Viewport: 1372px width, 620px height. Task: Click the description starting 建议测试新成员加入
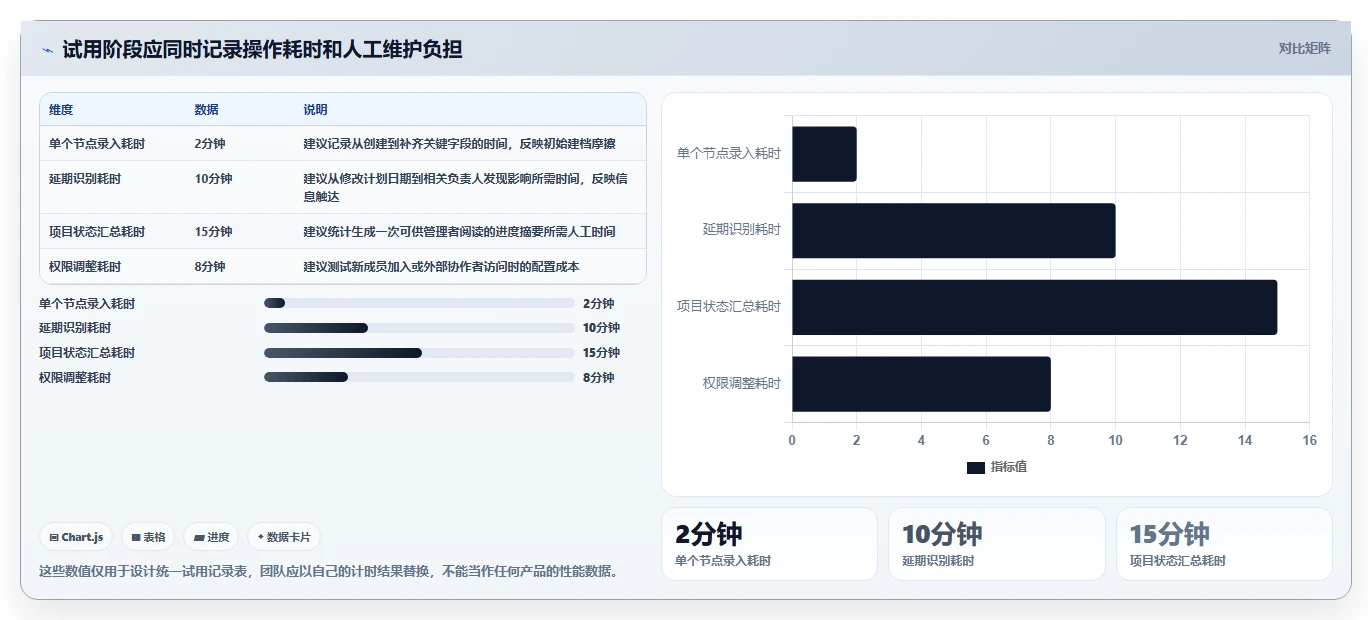pos(441,267)
